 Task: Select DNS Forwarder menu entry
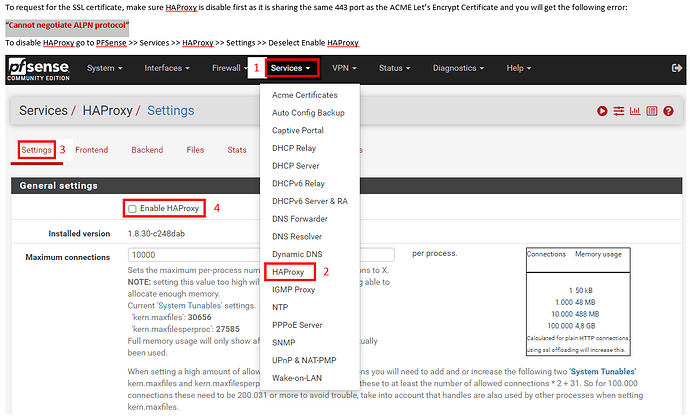pos(300,219)
